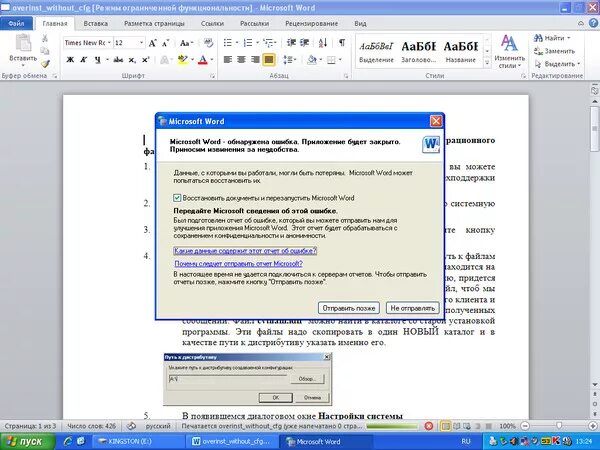Toggle subscript x₂ button

tap(132, 60)
